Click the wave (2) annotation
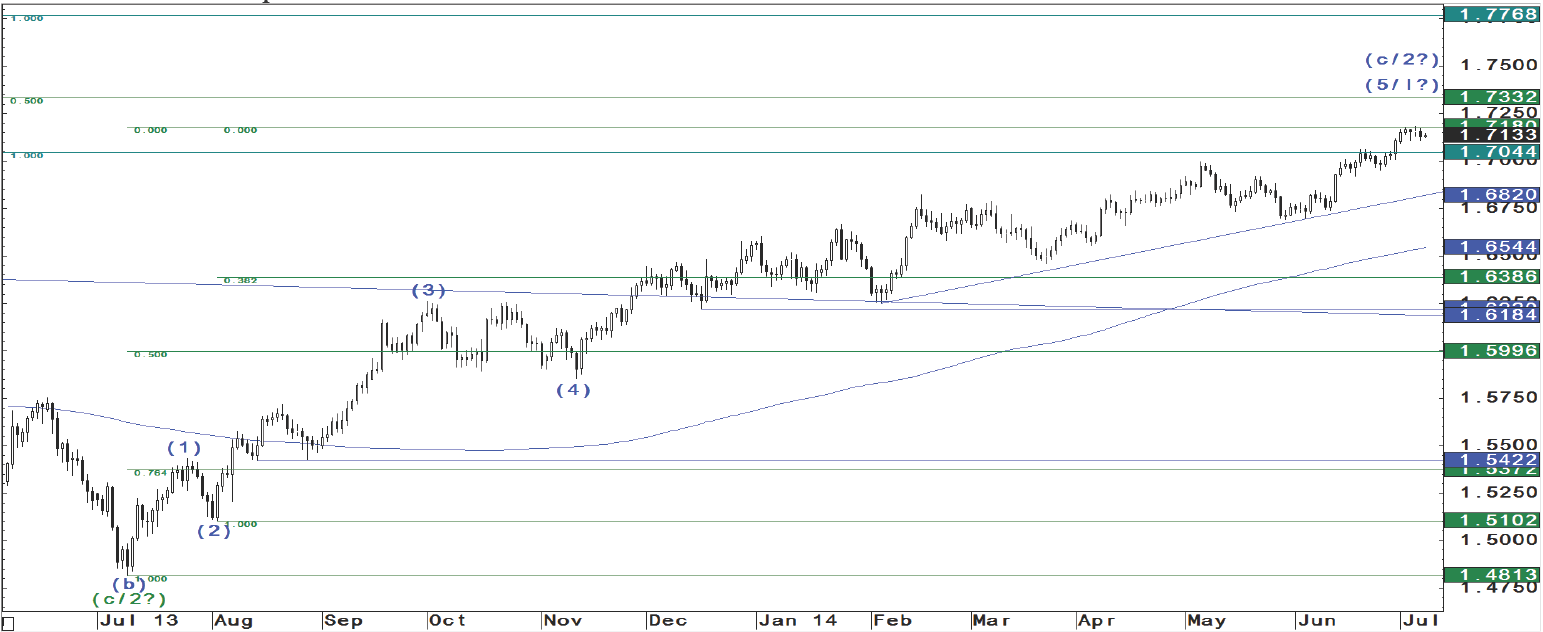This screenshot has height=632, width=1543. pos(213,531)
